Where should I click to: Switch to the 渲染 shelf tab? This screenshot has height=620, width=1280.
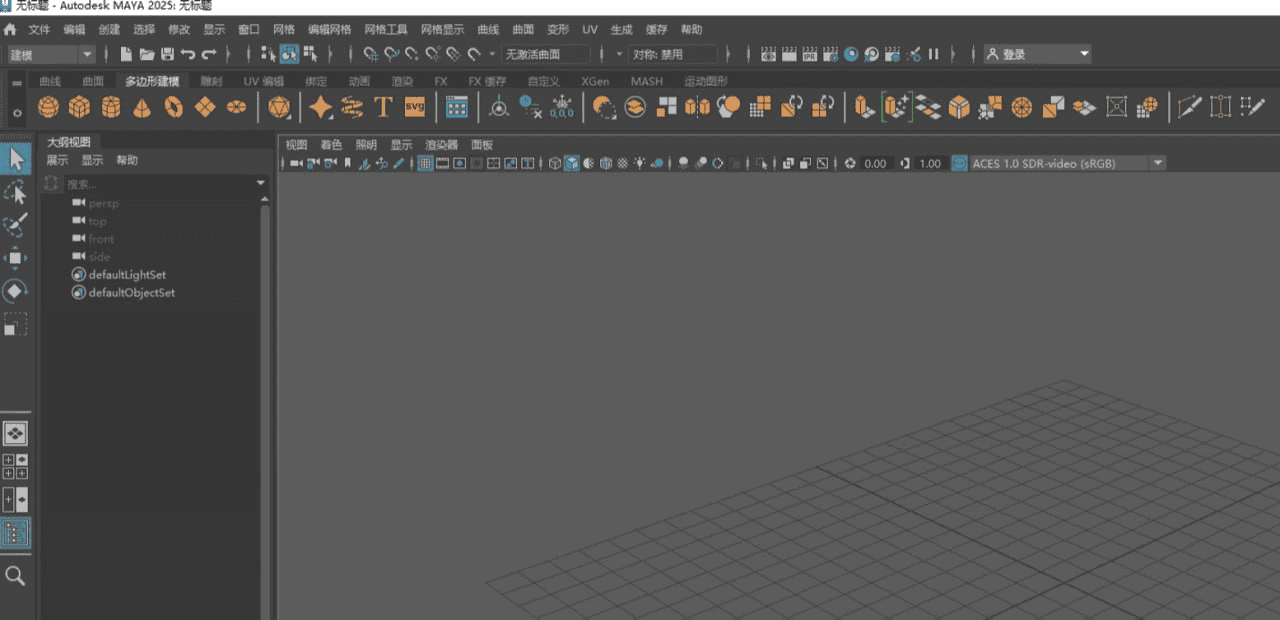[401, 81]
